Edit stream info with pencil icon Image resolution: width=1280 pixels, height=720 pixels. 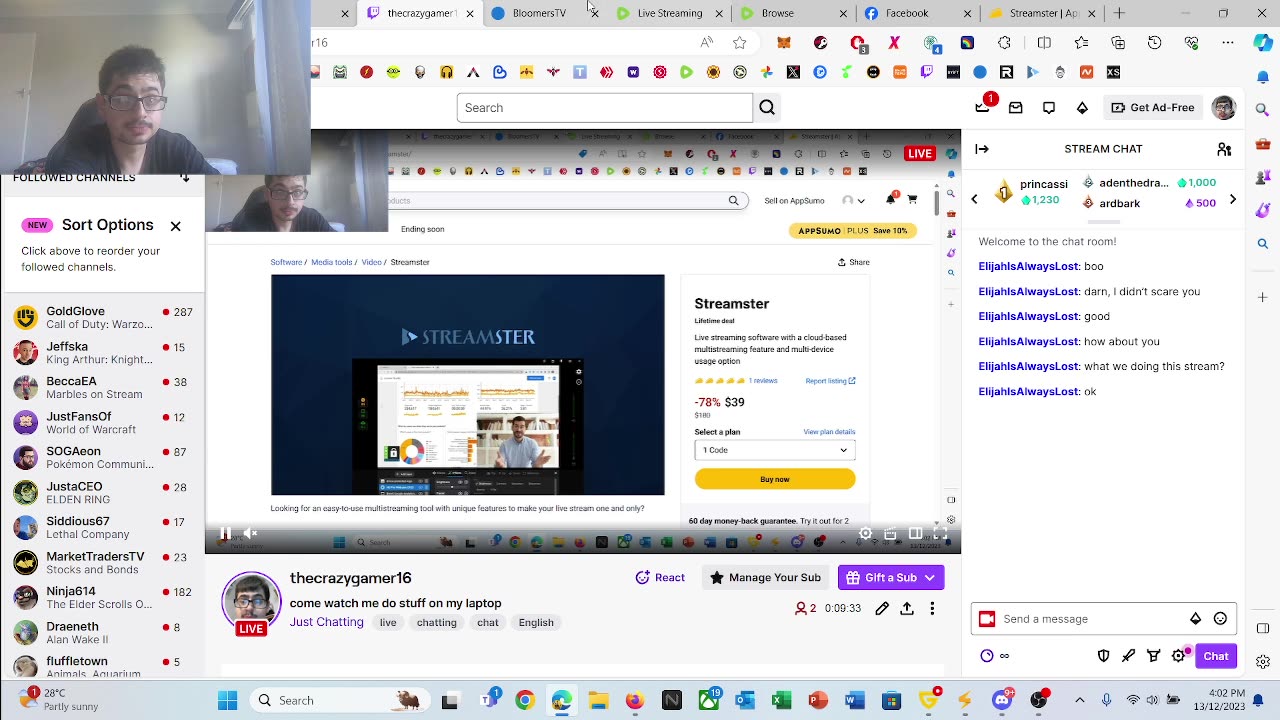(x=882, y=608)
